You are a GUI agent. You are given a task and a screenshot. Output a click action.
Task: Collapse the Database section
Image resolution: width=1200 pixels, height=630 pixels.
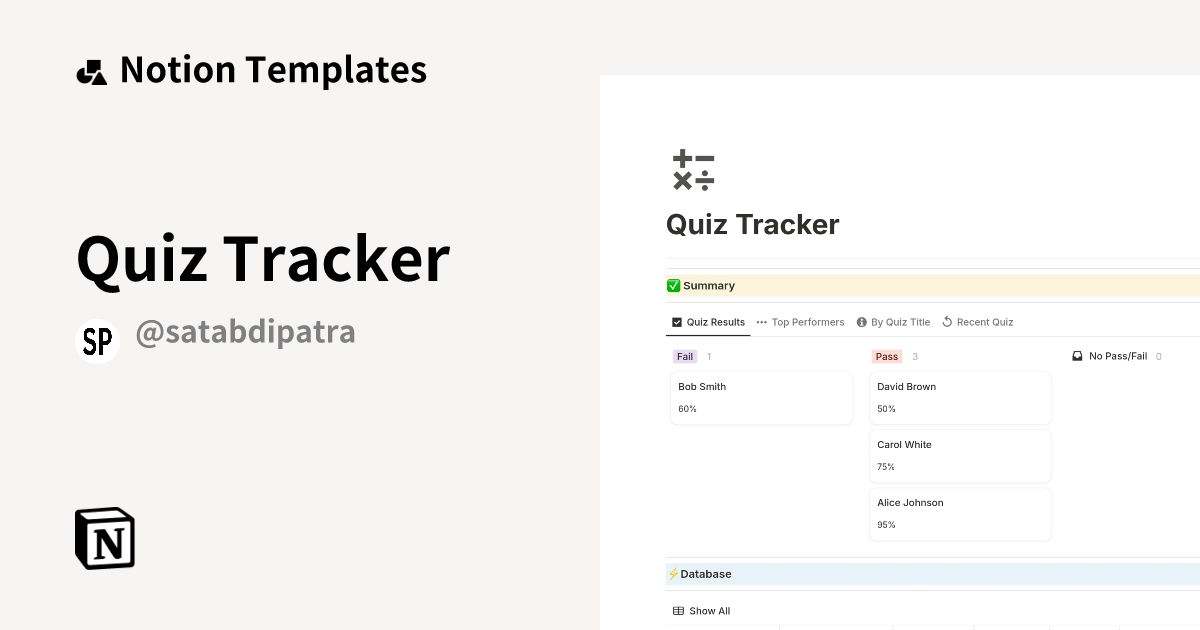[705, 573]
